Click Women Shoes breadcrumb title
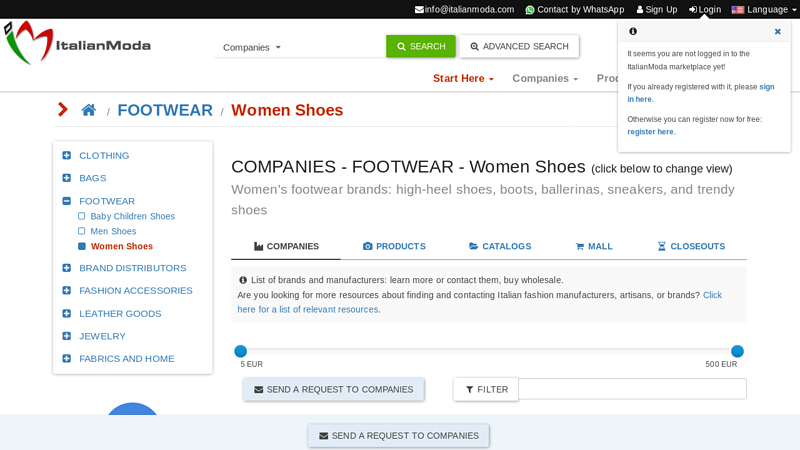 (x=287, y=110)
